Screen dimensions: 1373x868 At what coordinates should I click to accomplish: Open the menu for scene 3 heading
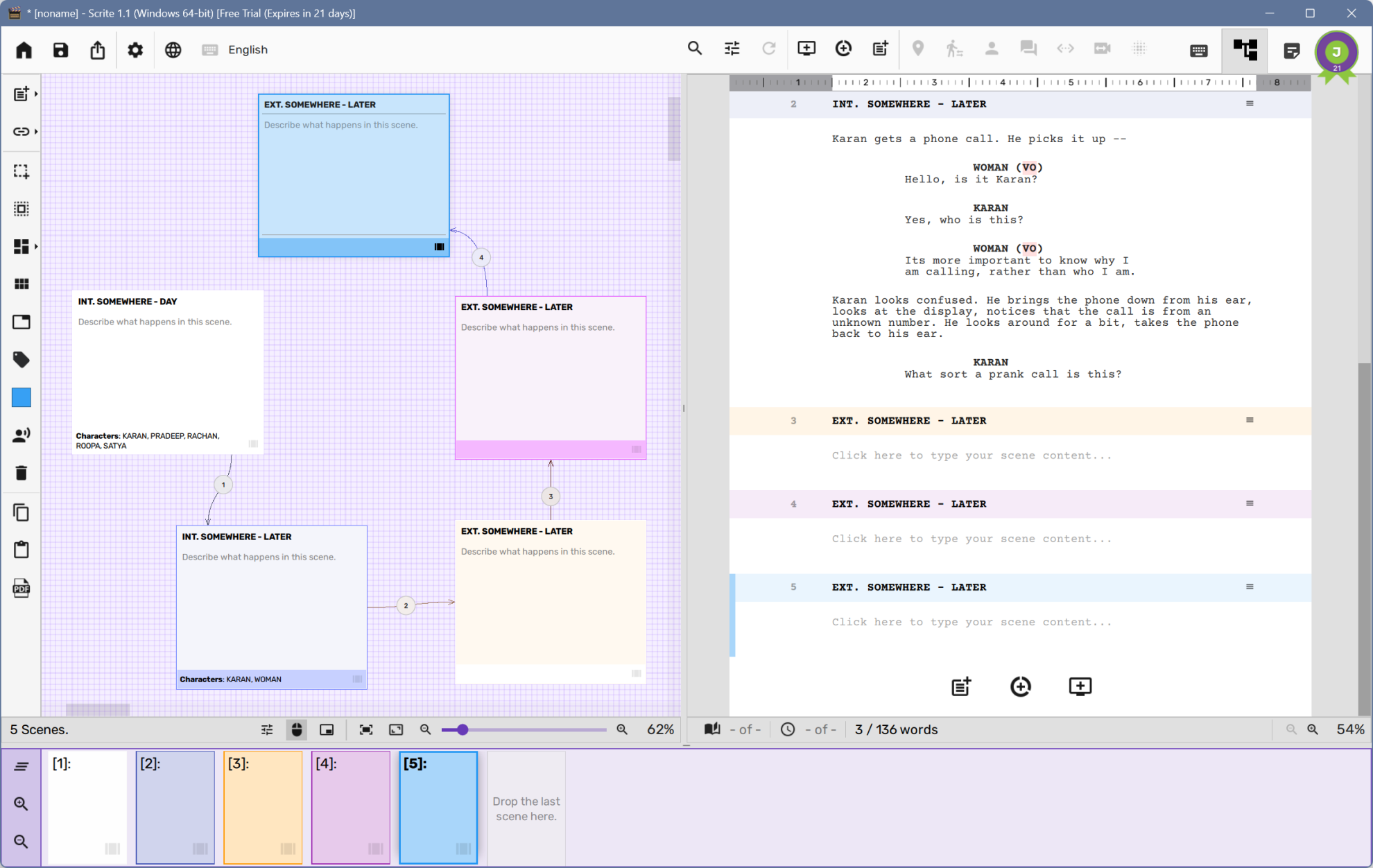1250,420
